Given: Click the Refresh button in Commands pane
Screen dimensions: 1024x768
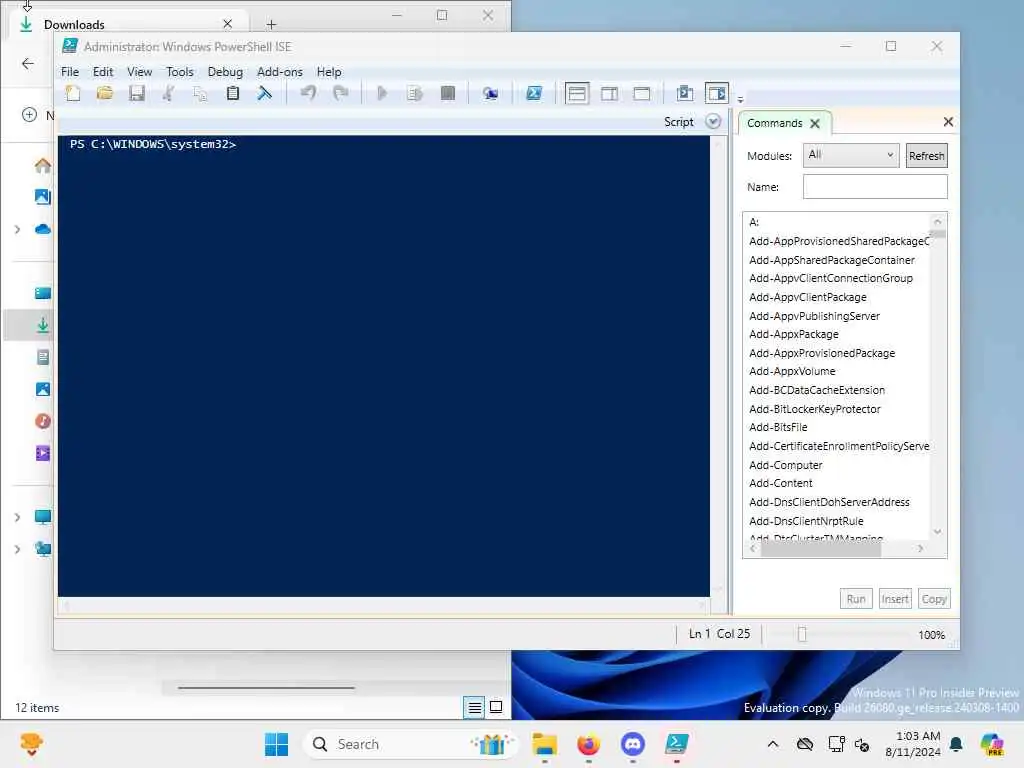Looking at the screenshot, I should coord(926,156).
